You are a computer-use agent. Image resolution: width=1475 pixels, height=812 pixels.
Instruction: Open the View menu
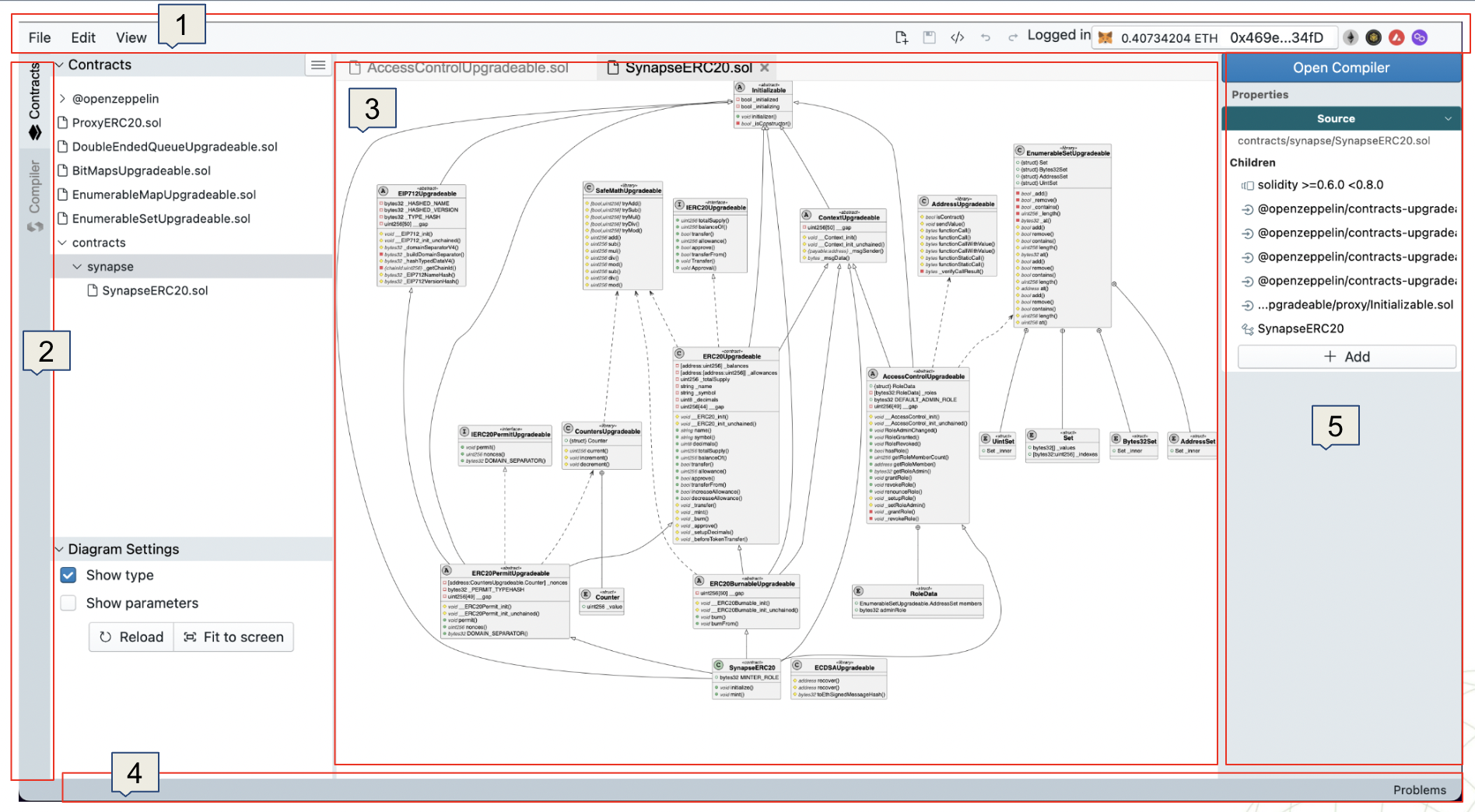pyautogui.click(x=131, y=37)
